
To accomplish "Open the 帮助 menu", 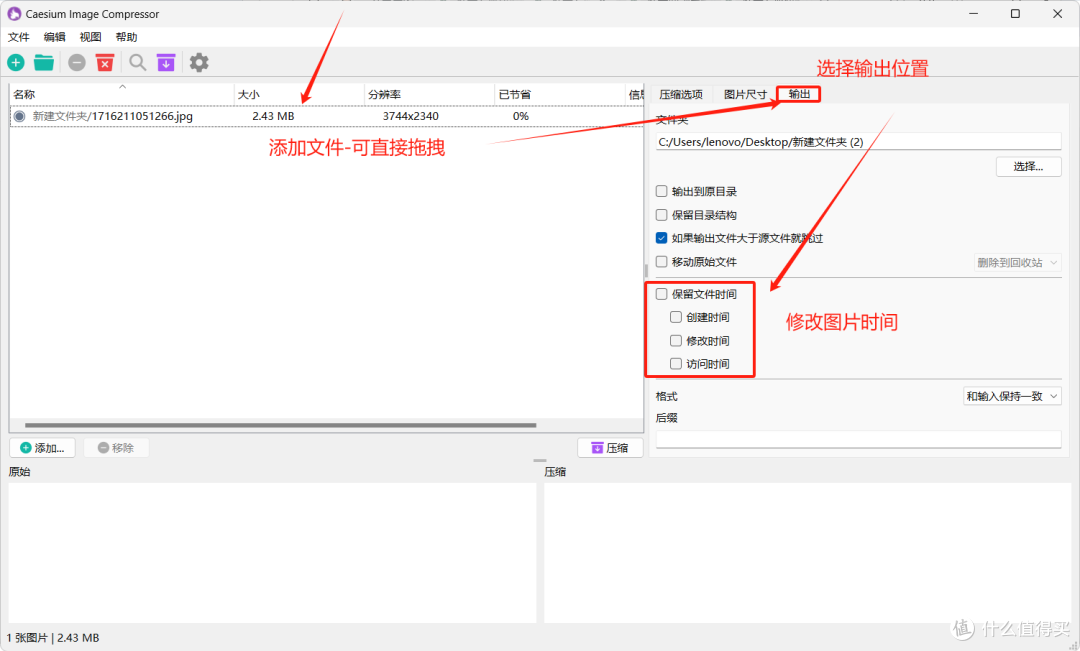I will [x=126, y=37].
